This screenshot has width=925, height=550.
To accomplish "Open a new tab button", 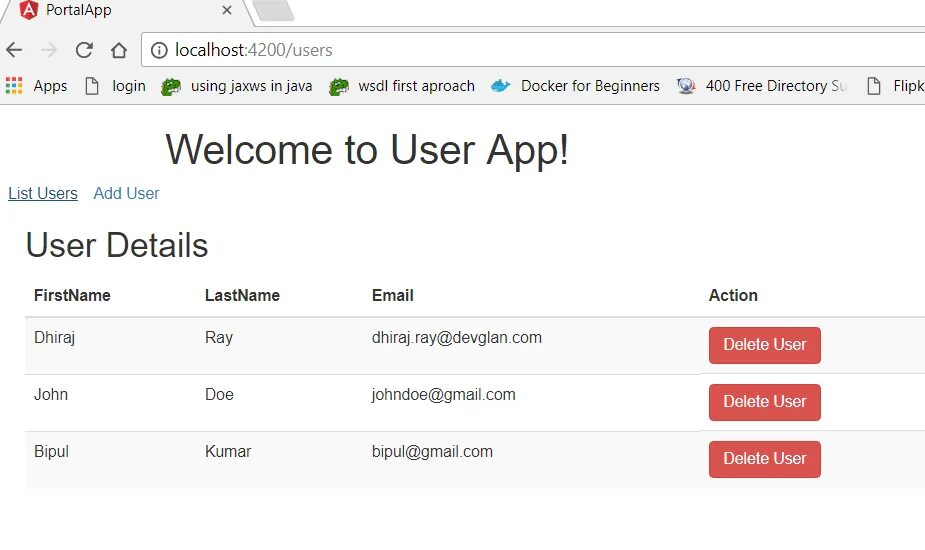I will pos(273,10).
